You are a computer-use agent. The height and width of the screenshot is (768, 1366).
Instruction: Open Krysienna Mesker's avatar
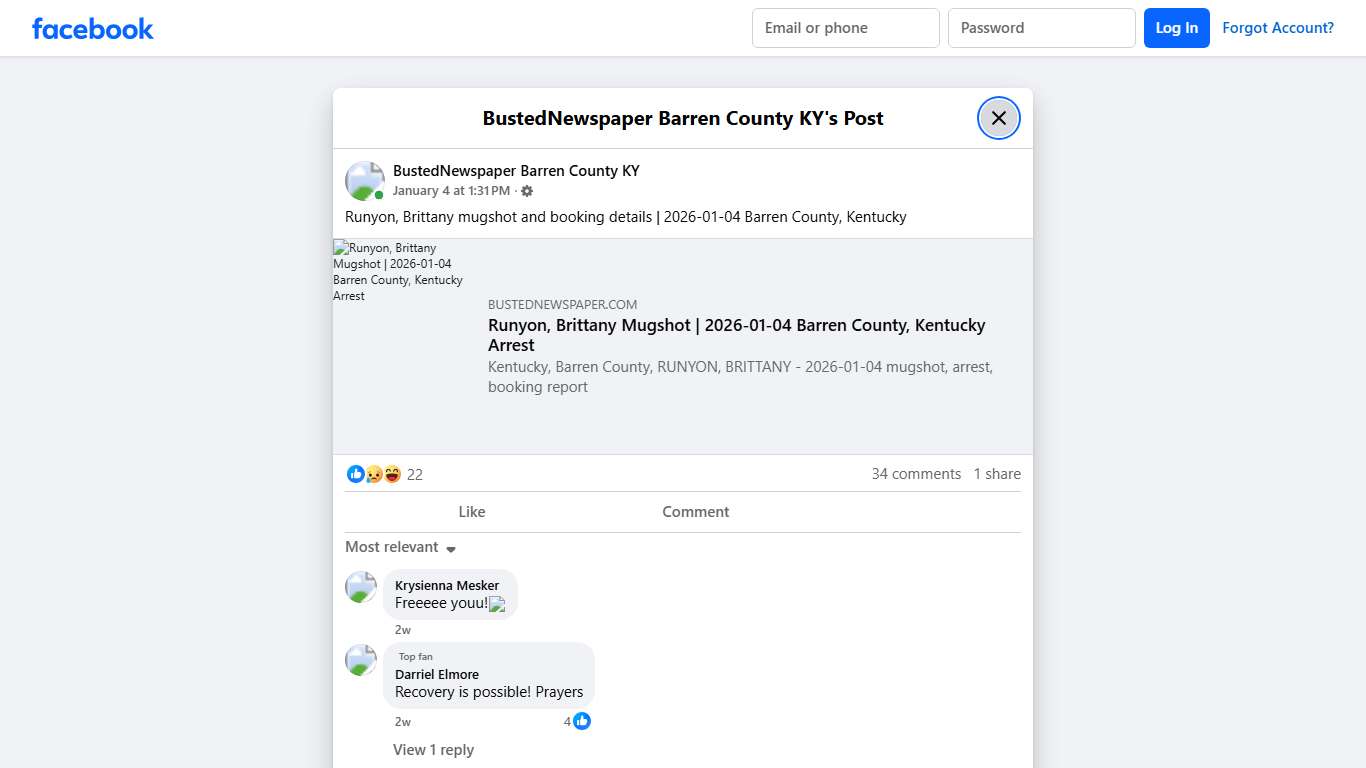point(361,587)
